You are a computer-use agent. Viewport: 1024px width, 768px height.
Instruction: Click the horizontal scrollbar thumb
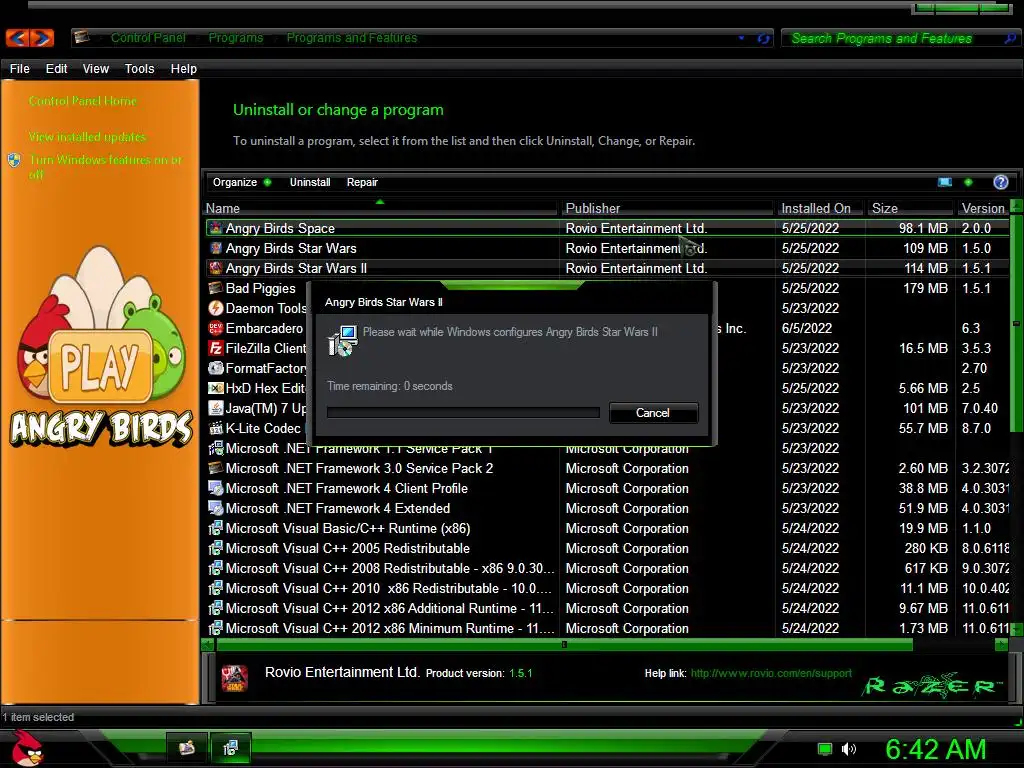[564, 645]
